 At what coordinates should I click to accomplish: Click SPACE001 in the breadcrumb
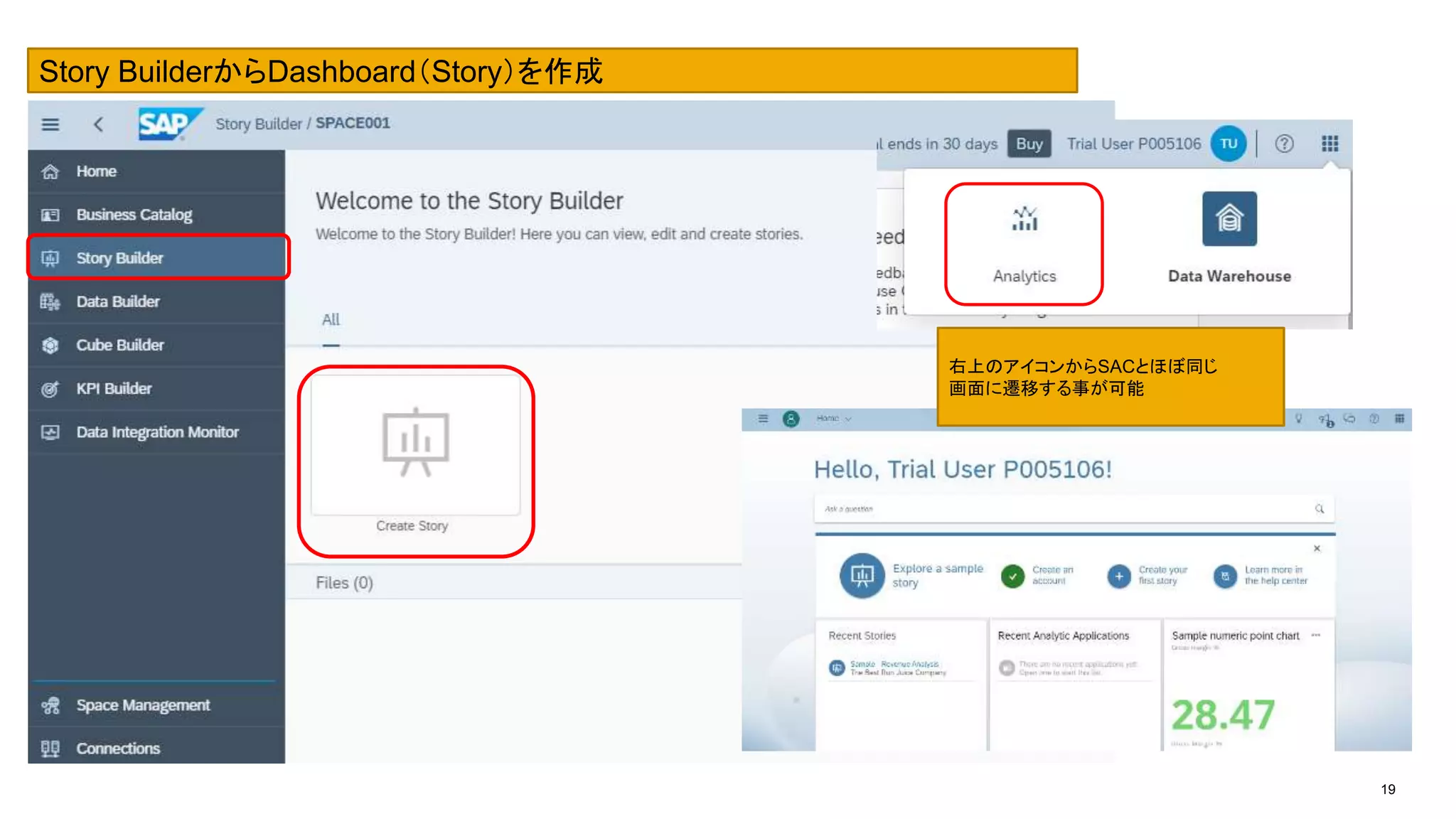(x=353, y=123)
